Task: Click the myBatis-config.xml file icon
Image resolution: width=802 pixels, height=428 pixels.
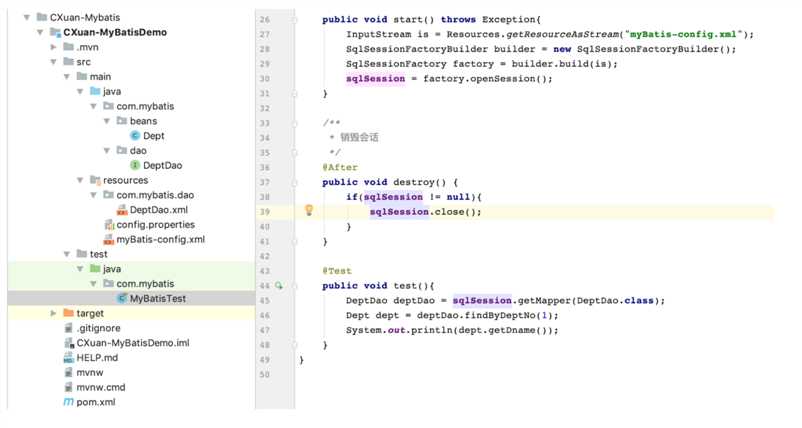Action: pos(108,239)
